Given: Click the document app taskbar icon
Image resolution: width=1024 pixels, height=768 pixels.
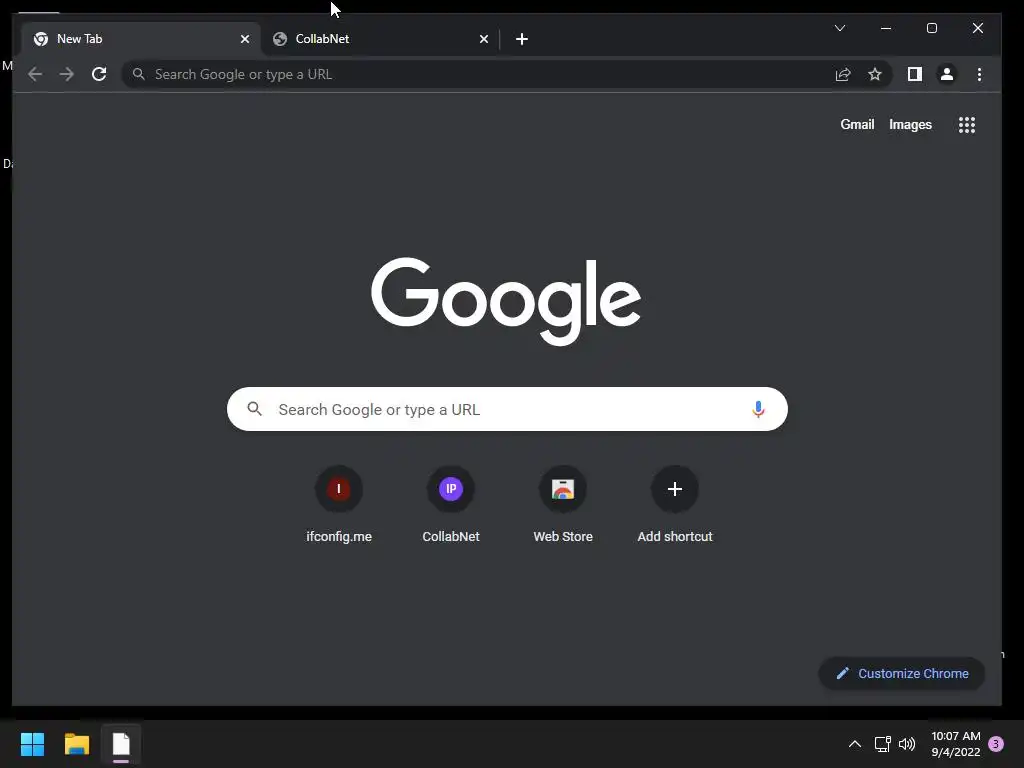Looking at the screenshot, I should pyautogui.click(x=121, y=744).
